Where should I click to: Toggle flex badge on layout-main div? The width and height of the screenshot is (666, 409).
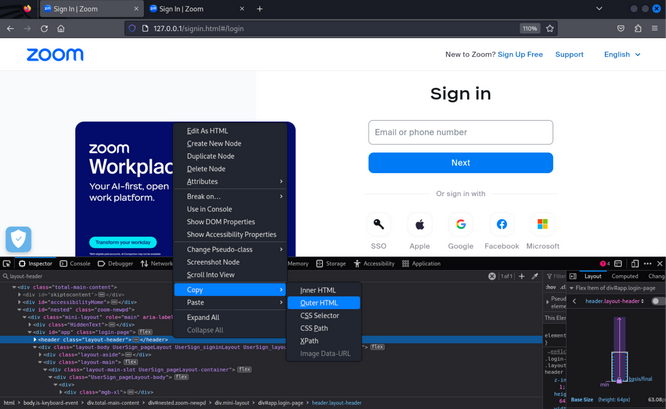tap(130, 362)
